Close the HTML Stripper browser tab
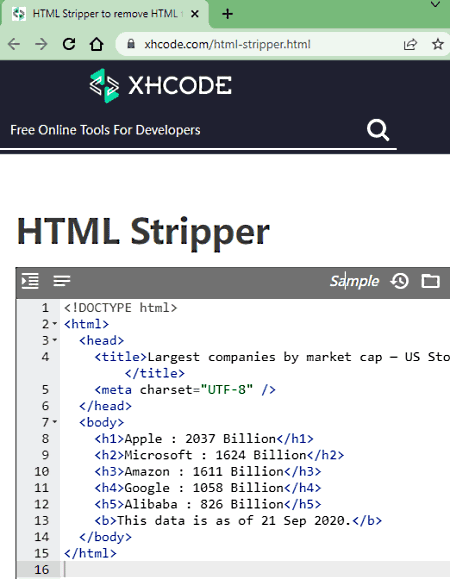 [195, 14]
